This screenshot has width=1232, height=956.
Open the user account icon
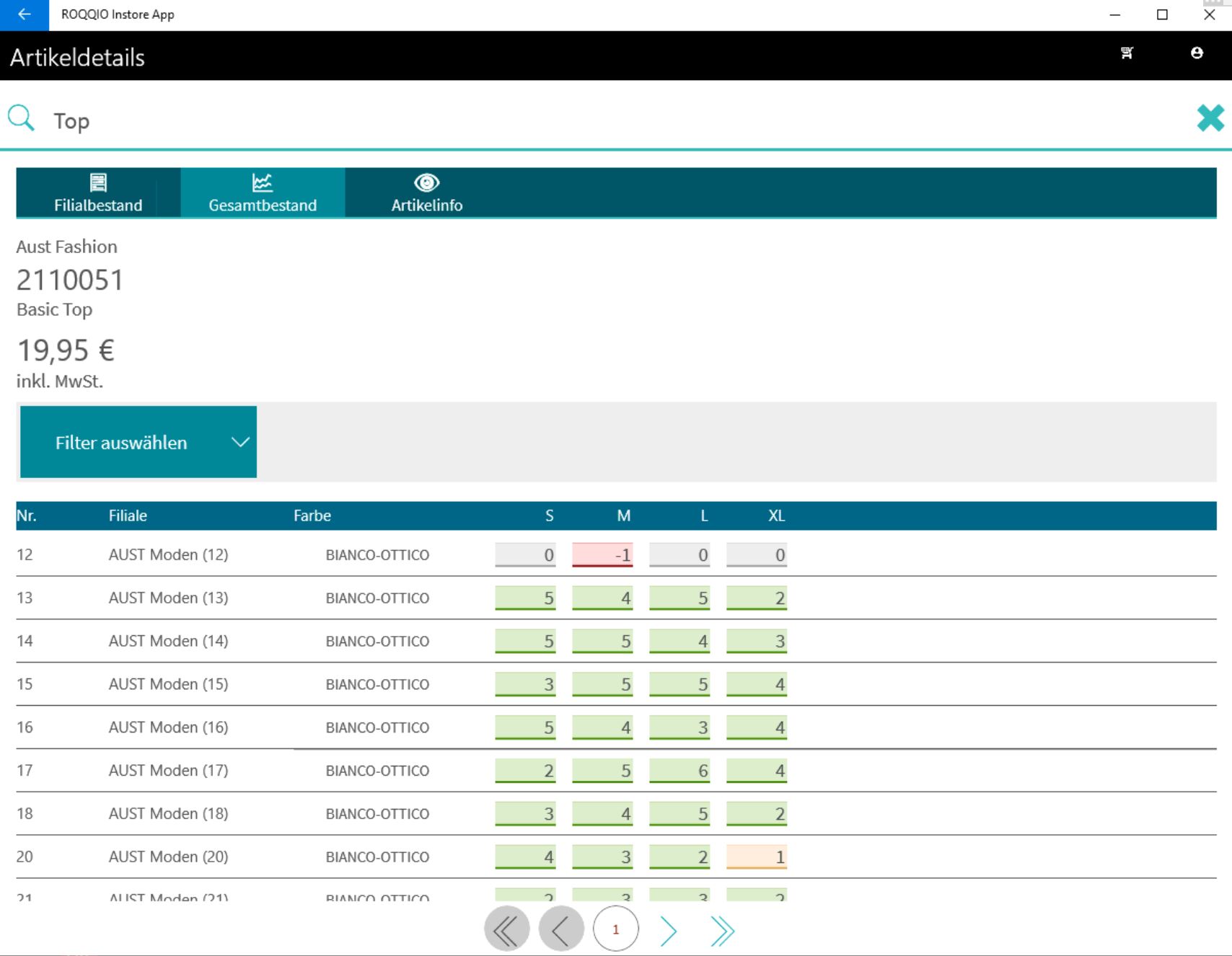point(1197,53)
